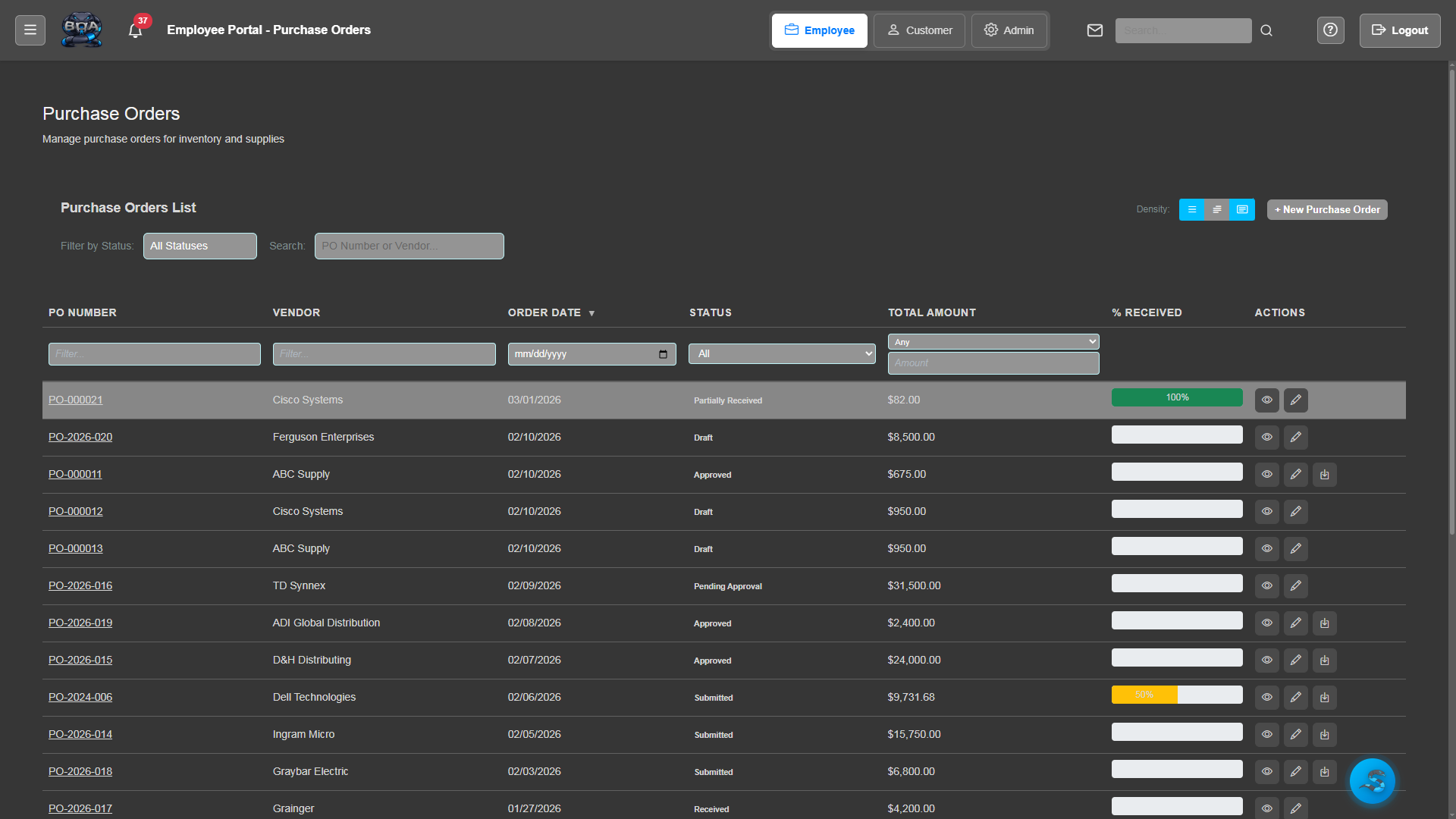Viewport: 1456px width, 819px height.
Task: Click the header search magnifier icon
Action: click(1266, 30)
